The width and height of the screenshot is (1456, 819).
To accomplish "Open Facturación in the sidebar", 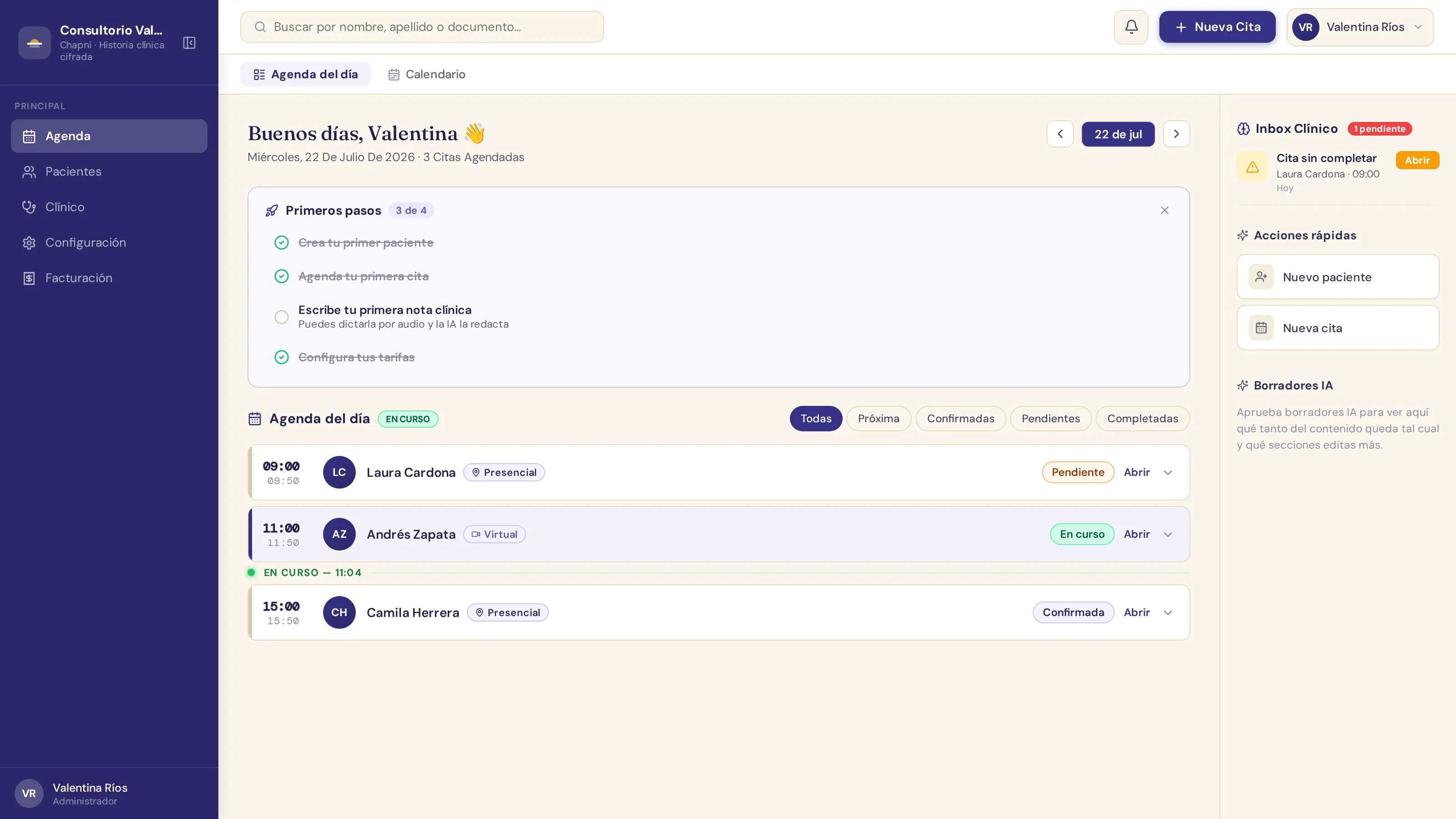I will click(109, 278).
